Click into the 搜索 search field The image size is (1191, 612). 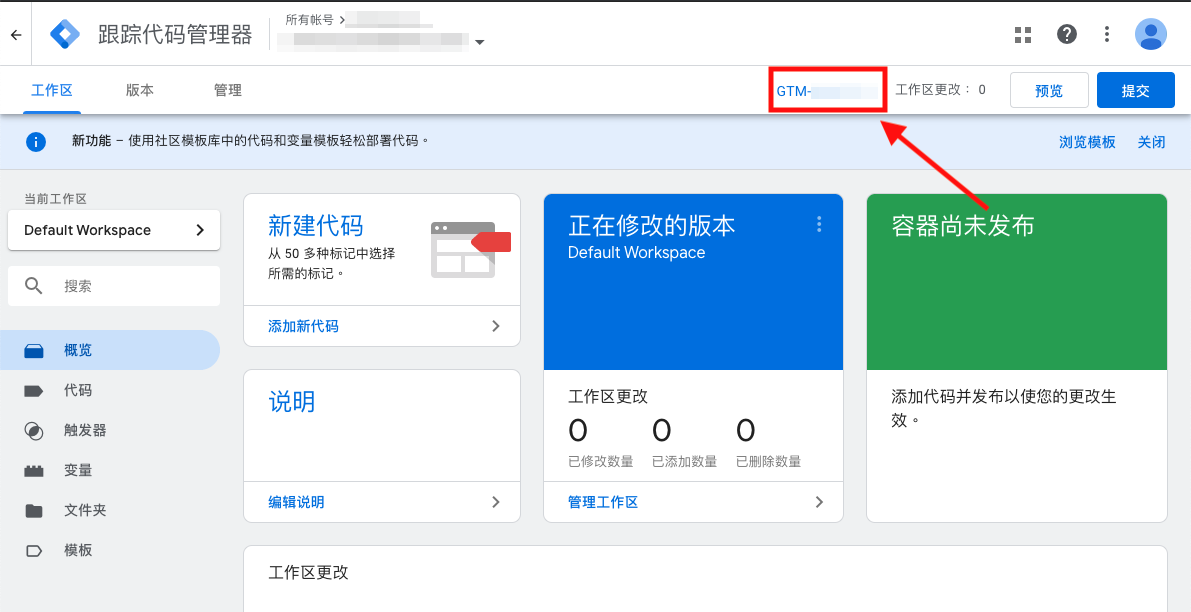click(114, 286)
